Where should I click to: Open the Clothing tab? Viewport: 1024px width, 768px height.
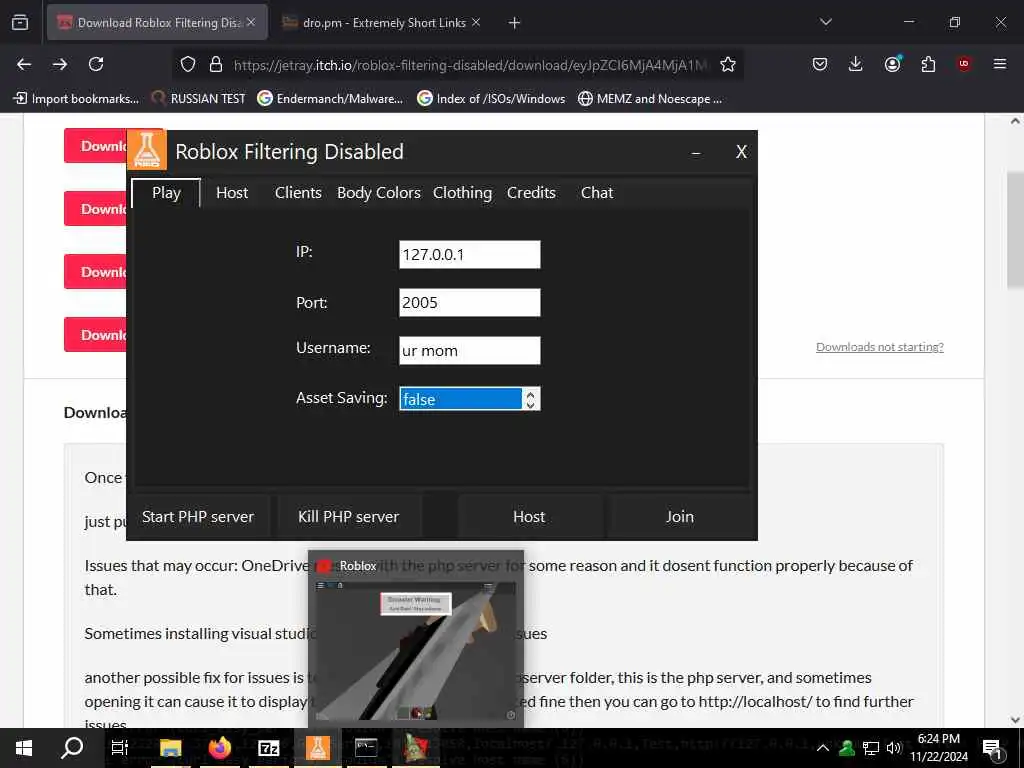pyautogui.click(x=462, y=193)
